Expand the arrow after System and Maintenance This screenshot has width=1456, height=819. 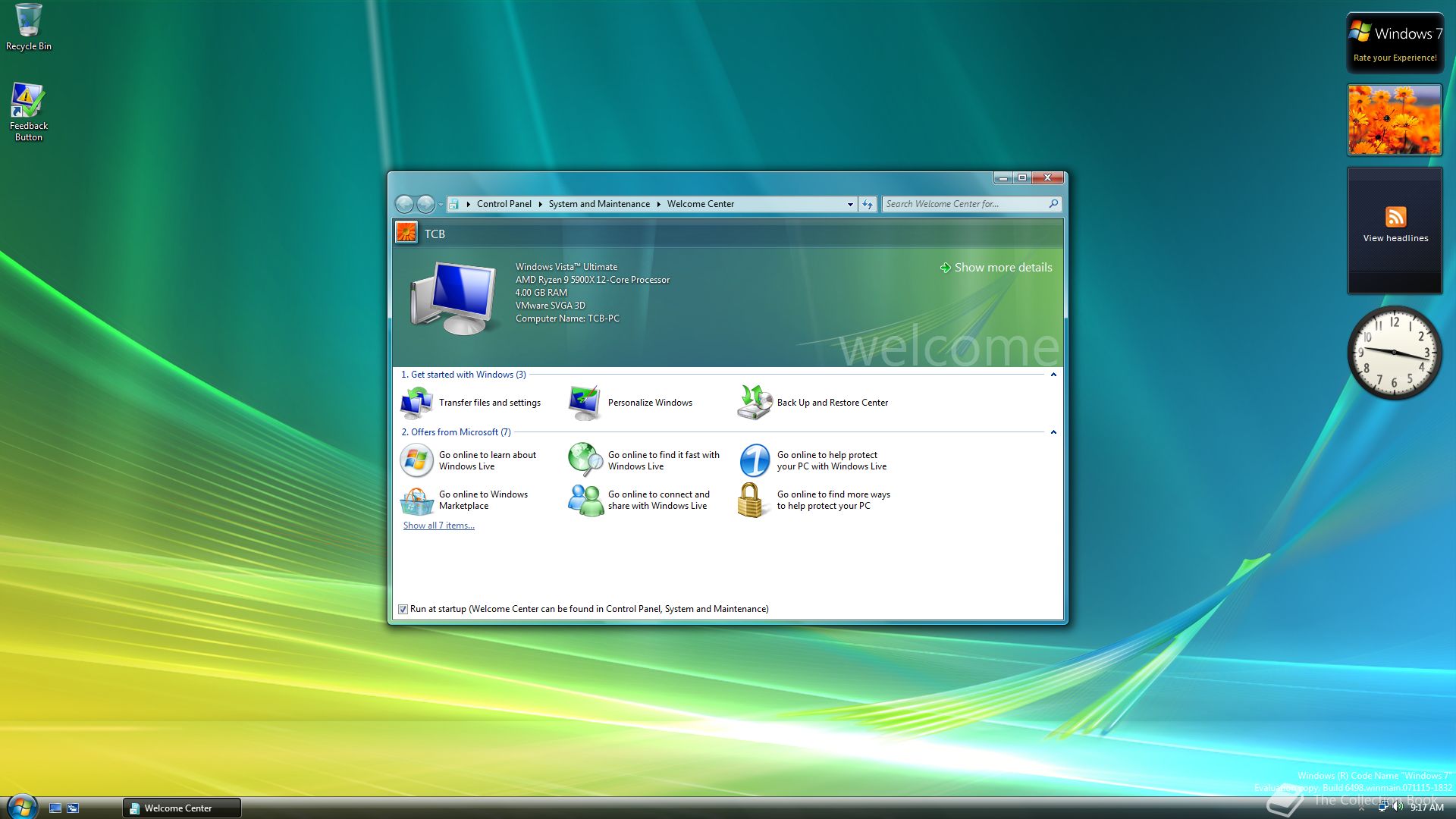[x=658, y=204]
